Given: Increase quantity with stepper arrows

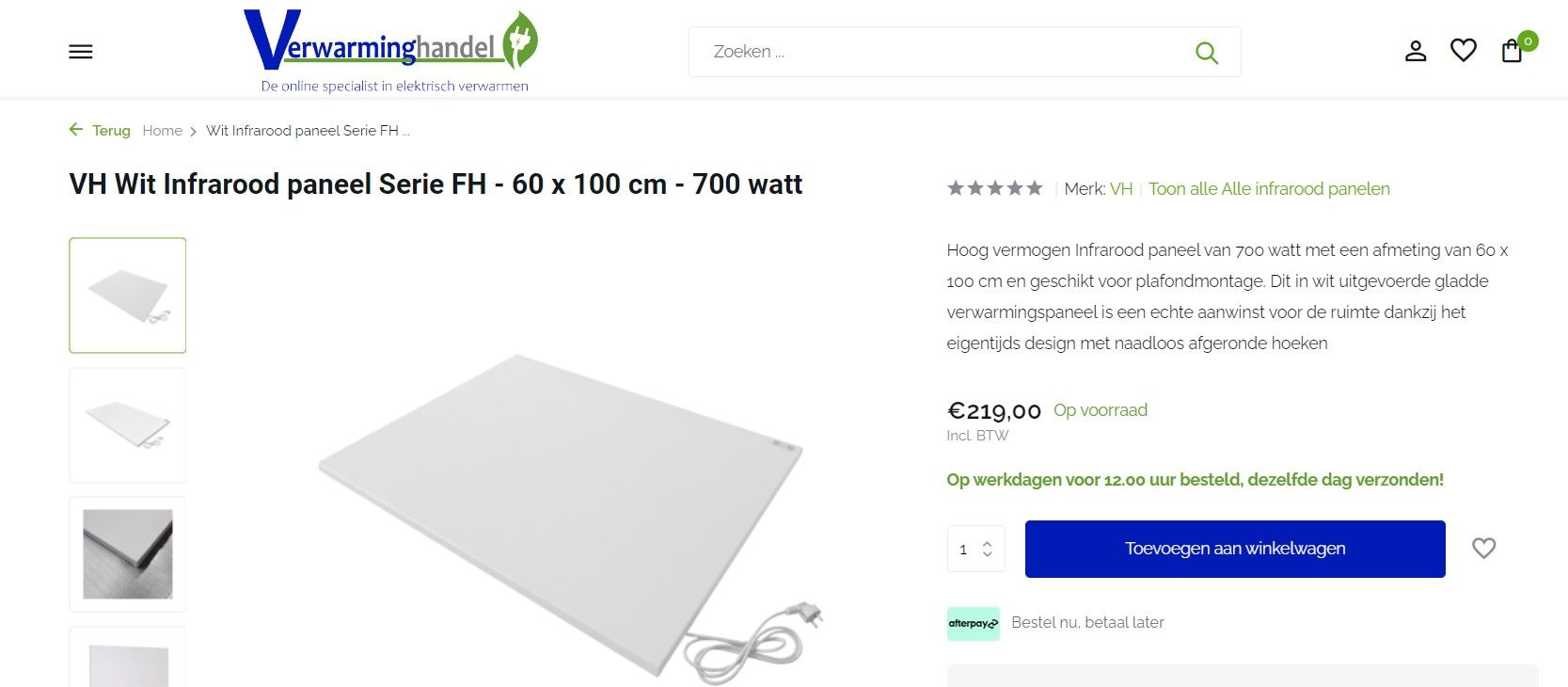Looking at the screenshot, I should pos(987,544).
